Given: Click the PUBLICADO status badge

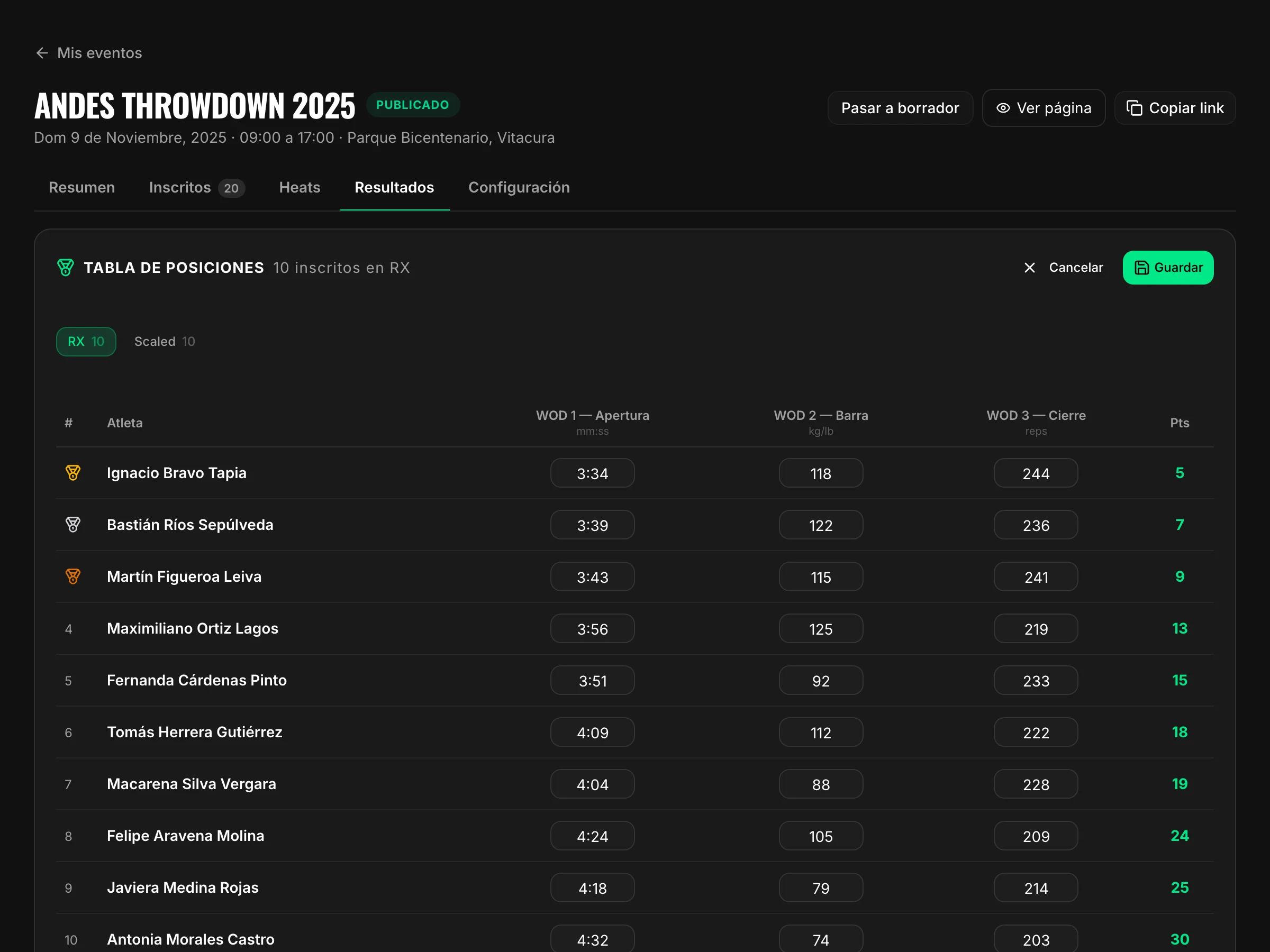Looking at the screenshot, I should click(x=413, y=105).
